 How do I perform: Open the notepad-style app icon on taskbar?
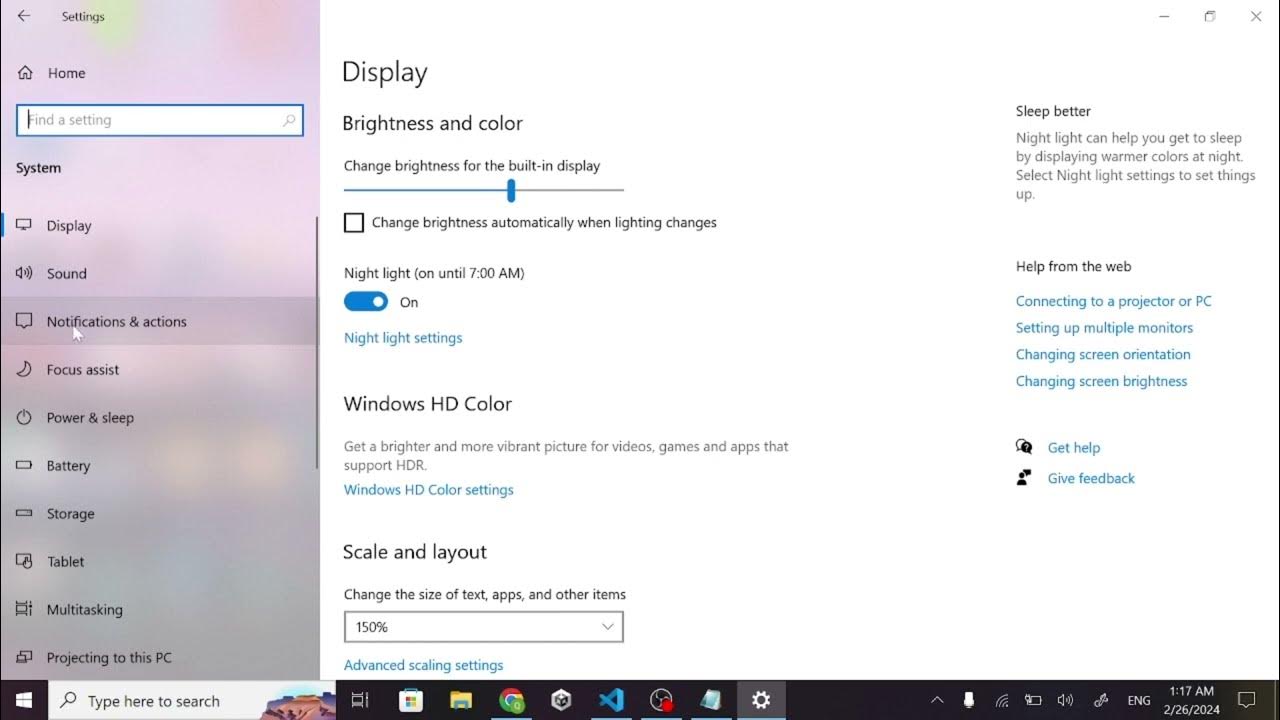pyautogui.click(x=711, y=700)
